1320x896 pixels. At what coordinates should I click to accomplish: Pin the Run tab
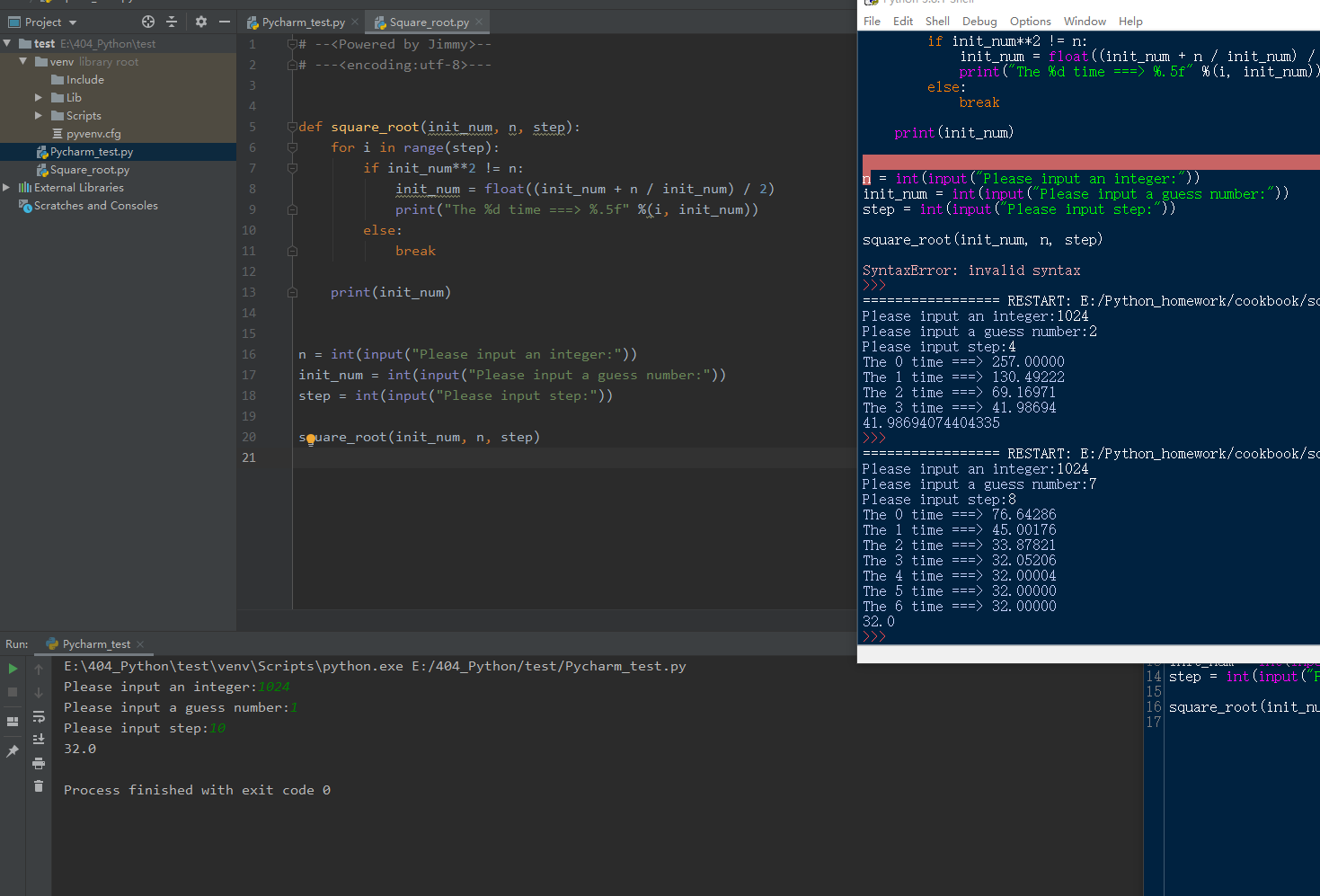[13, 750]
